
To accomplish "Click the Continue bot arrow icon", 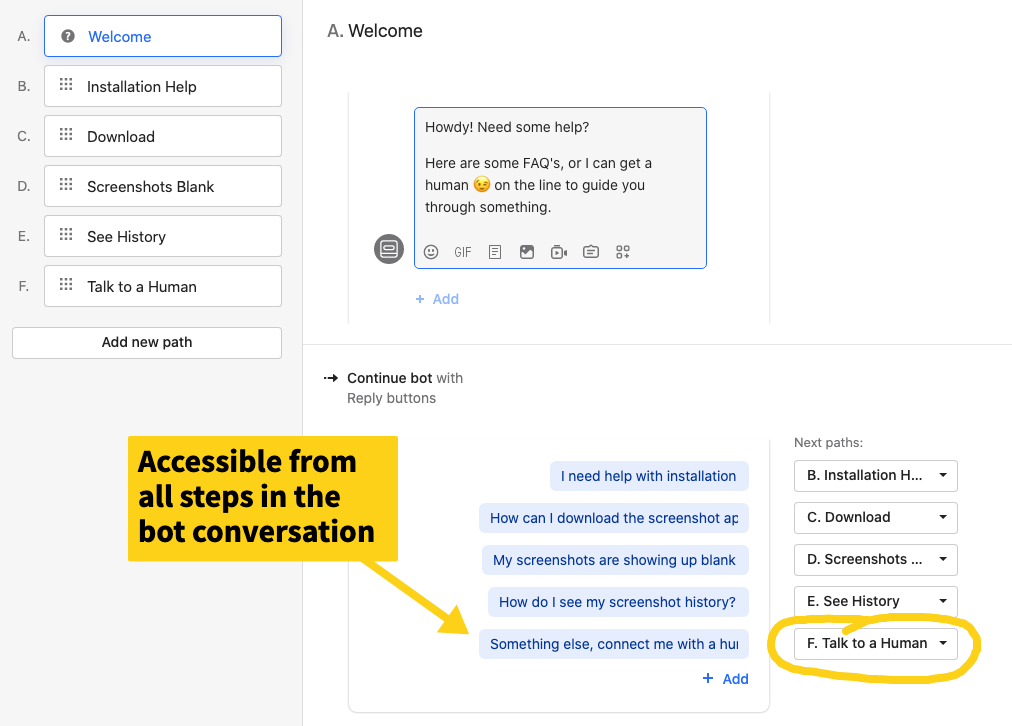I will [331, 378].
